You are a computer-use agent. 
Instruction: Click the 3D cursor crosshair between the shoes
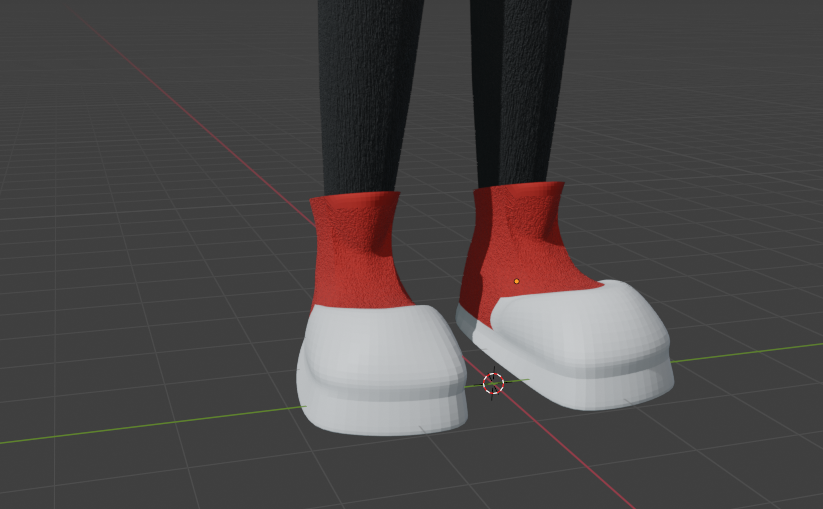(493, 382)
